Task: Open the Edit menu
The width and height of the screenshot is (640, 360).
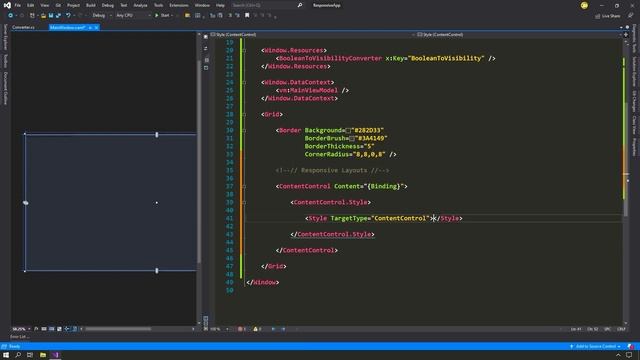Action: (x=31, y=5)
